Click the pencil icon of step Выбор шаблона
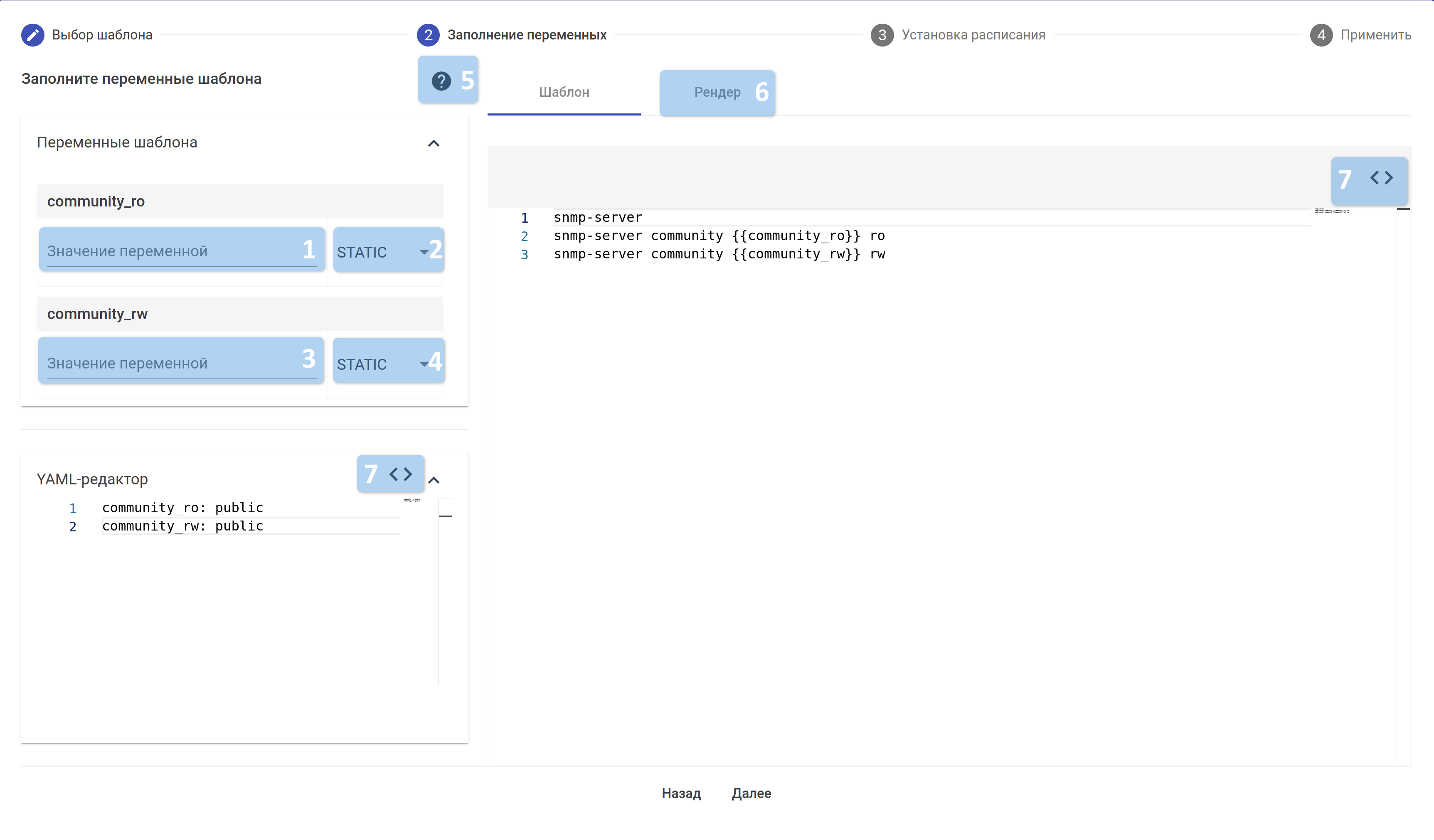Image resolution: width=1434 pixels, height=840 pixels. point(32,35)
